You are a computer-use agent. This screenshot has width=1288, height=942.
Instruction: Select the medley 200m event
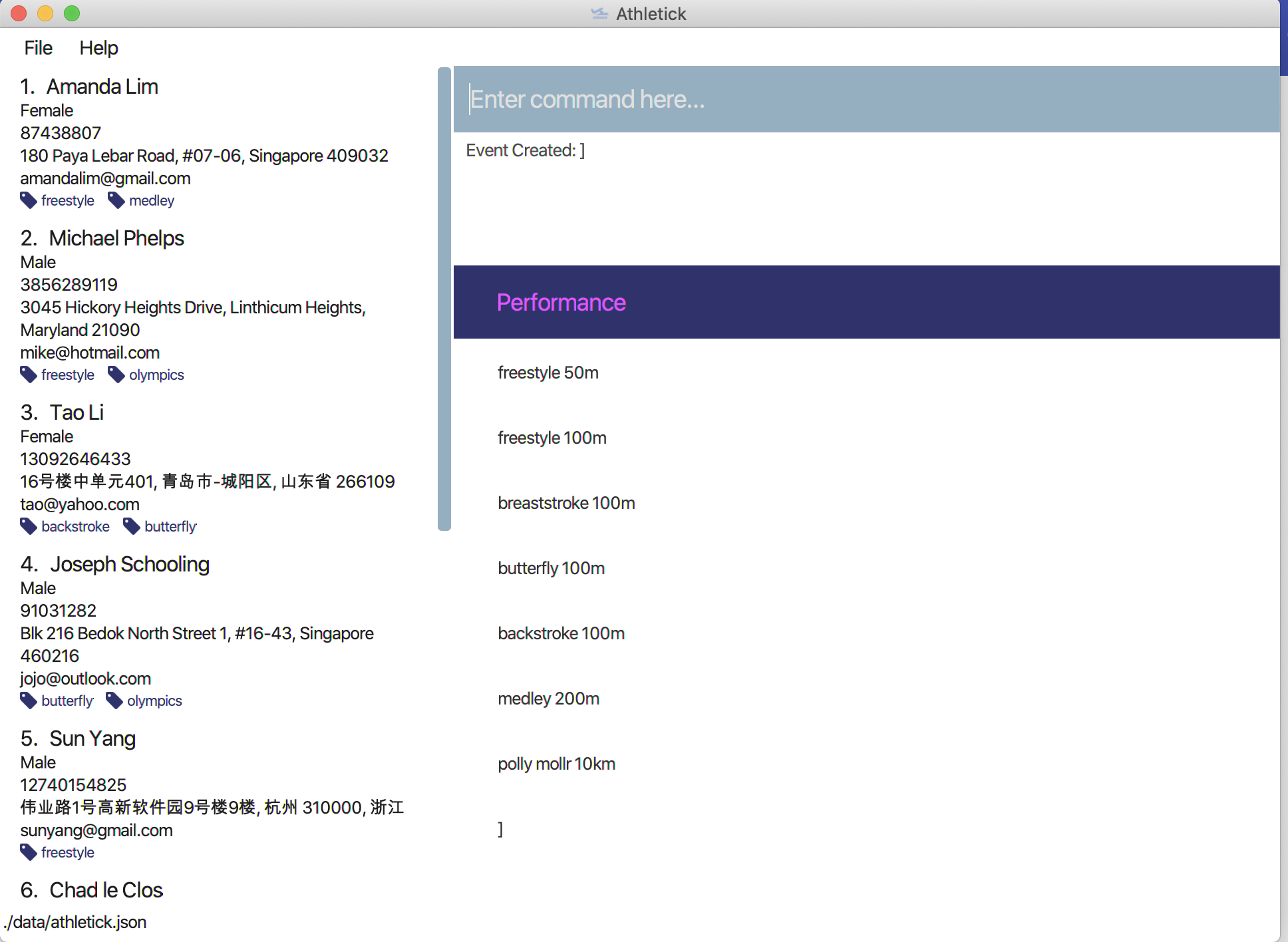[x=548, y=699]
